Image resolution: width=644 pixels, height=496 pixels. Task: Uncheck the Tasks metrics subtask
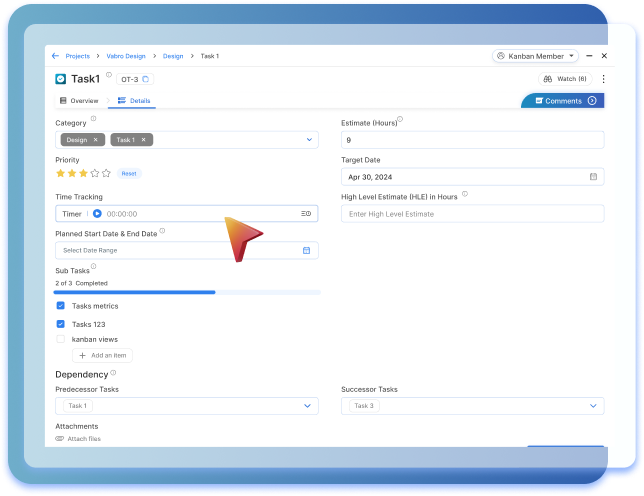(61, 306)
